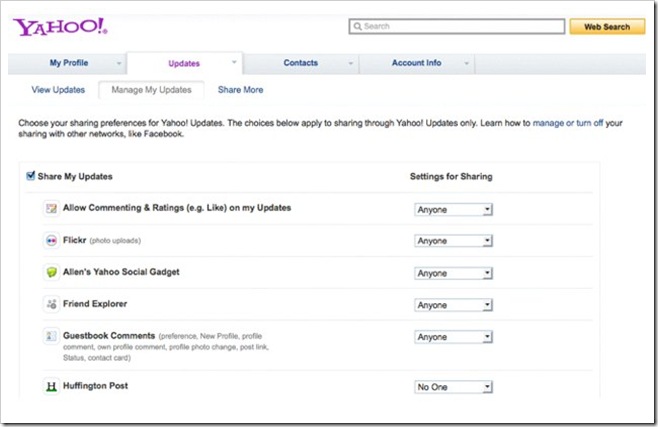Click the Web Search button
The height and width of the screenshot is (427, 658).
point(607,26)
